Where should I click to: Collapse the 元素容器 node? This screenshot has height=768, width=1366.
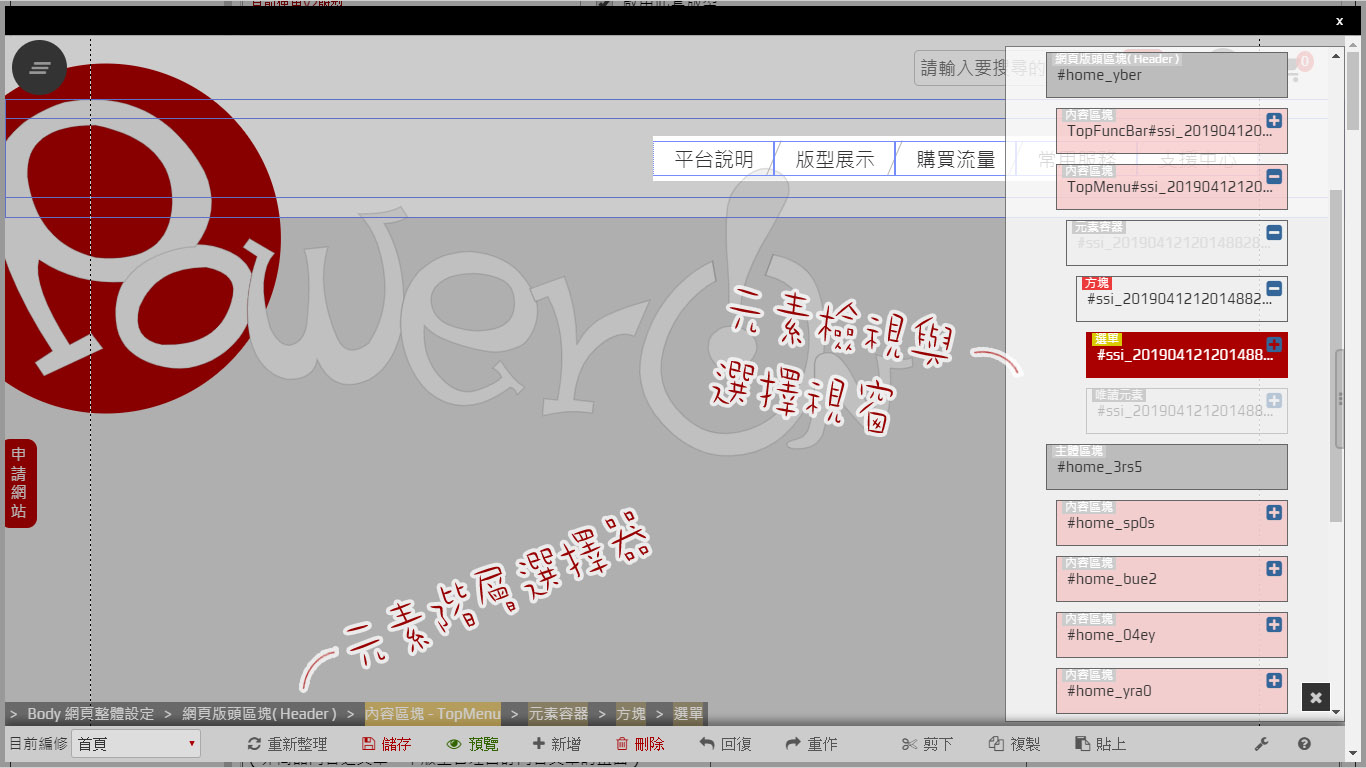[1274, 232]
